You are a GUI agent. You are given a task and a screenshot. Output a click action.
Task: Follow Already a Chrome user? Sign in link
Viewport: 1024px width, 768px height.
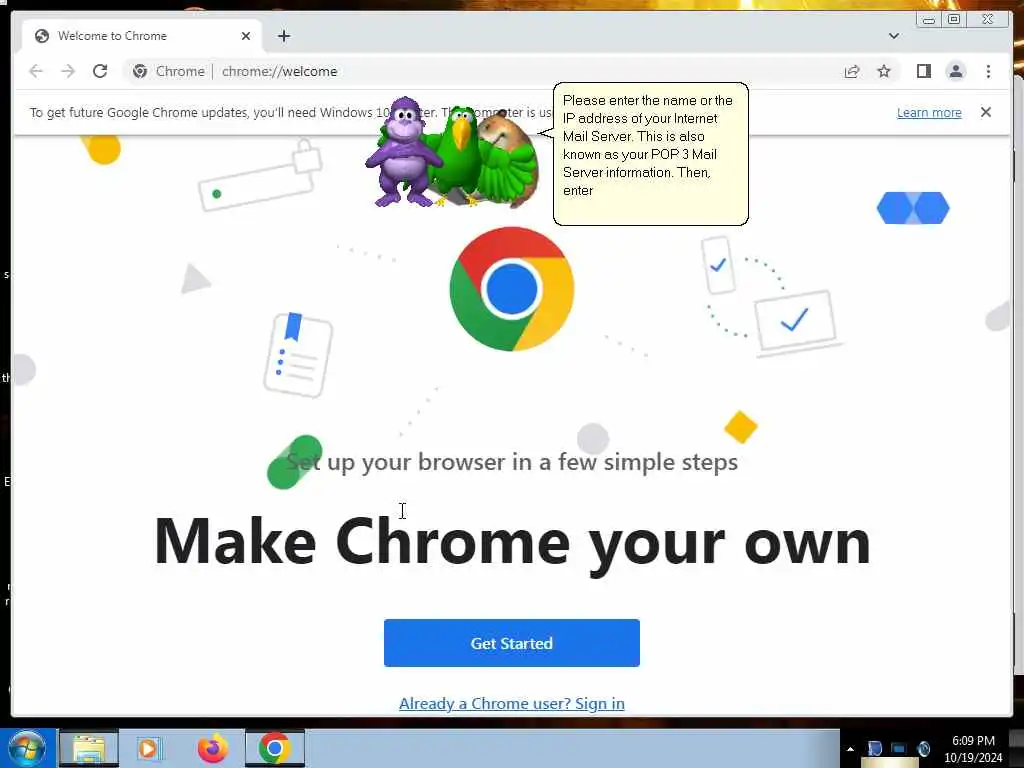(511, 703)
